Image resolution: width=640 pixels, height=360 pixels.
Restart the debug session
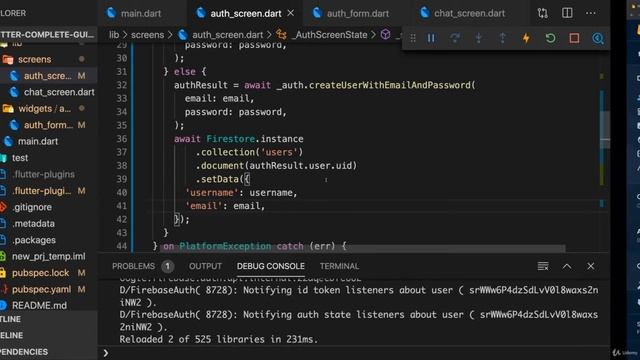click(x=550, y=38)
